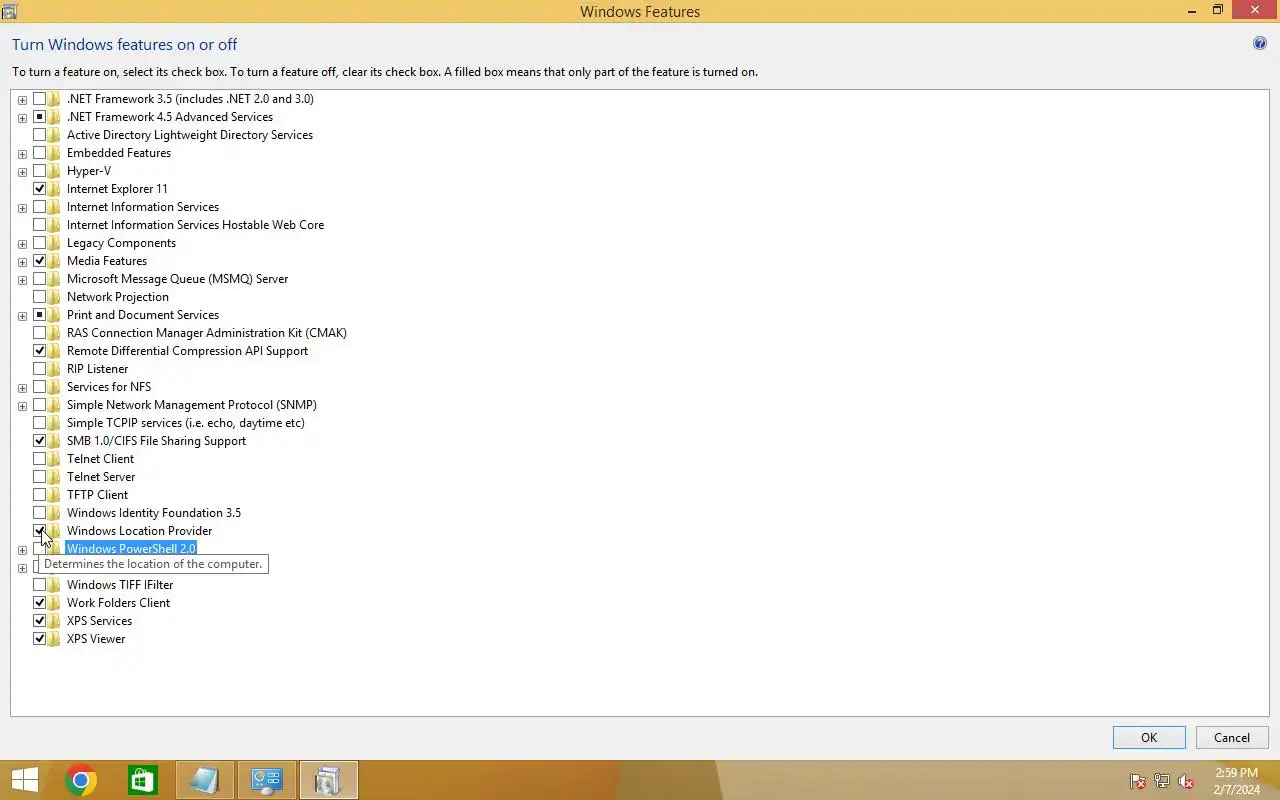Select RAS Connection Manager Administration Kit (CMAK)
Image resolution: width=1280 pixels, height=800 pixels.
pyautogui.click(x=207, y=333)
